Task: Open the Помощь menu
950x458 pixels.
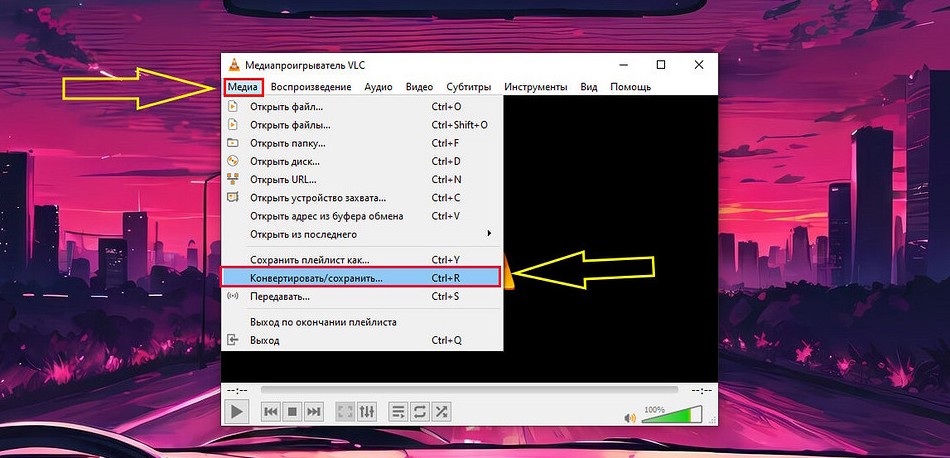Action: click(x=630, y=87)
